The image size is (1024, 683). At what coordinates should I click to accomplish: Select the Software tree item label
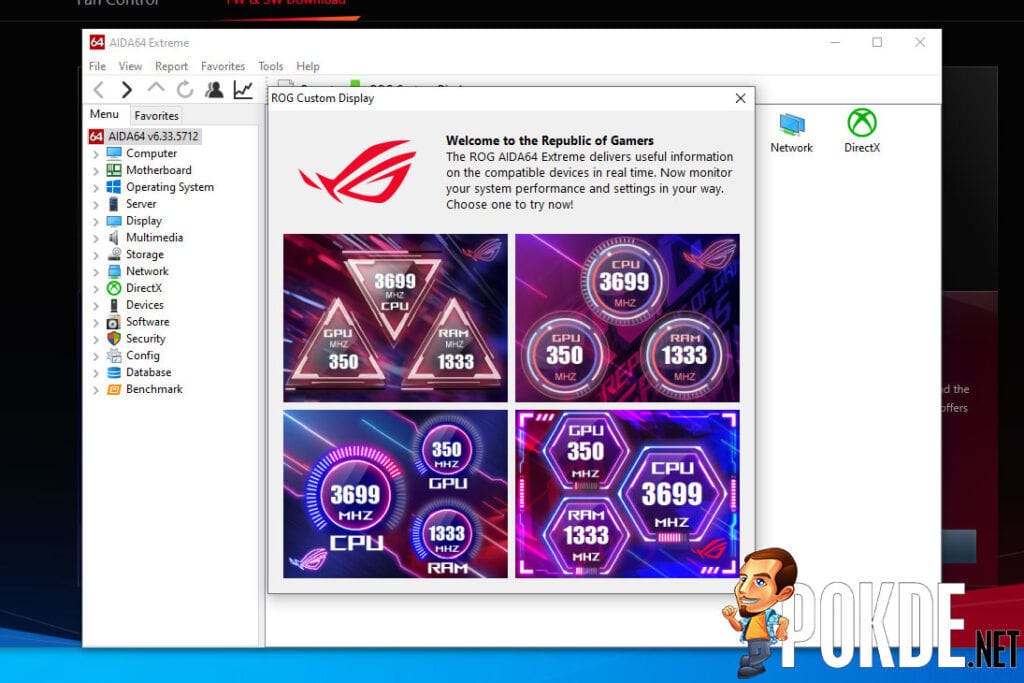148,322
